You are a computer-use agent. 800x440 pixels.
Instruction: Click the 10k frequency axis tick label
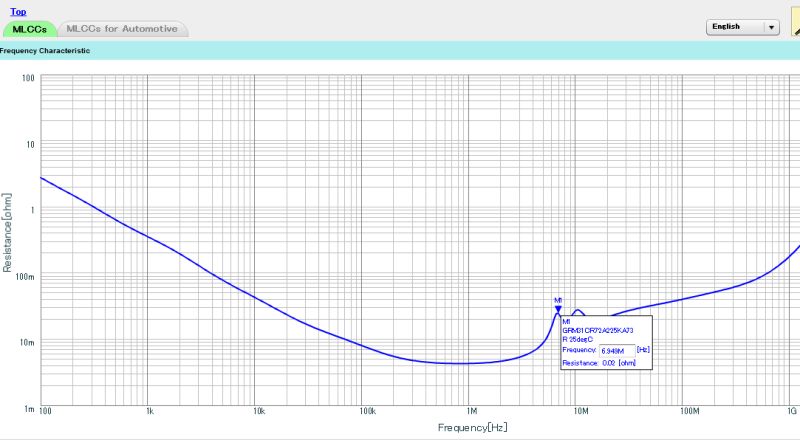pos(259,411)
